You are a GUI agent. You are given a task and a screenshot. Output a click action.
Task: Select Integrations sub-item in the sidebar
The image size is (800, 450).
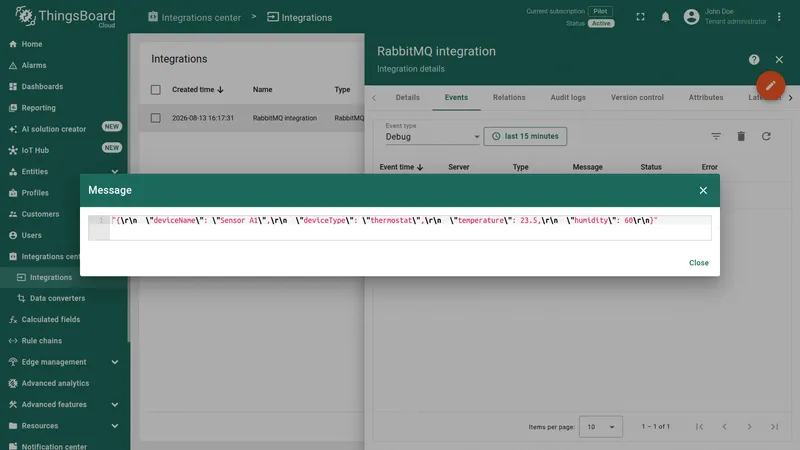[x=51, y=278]
